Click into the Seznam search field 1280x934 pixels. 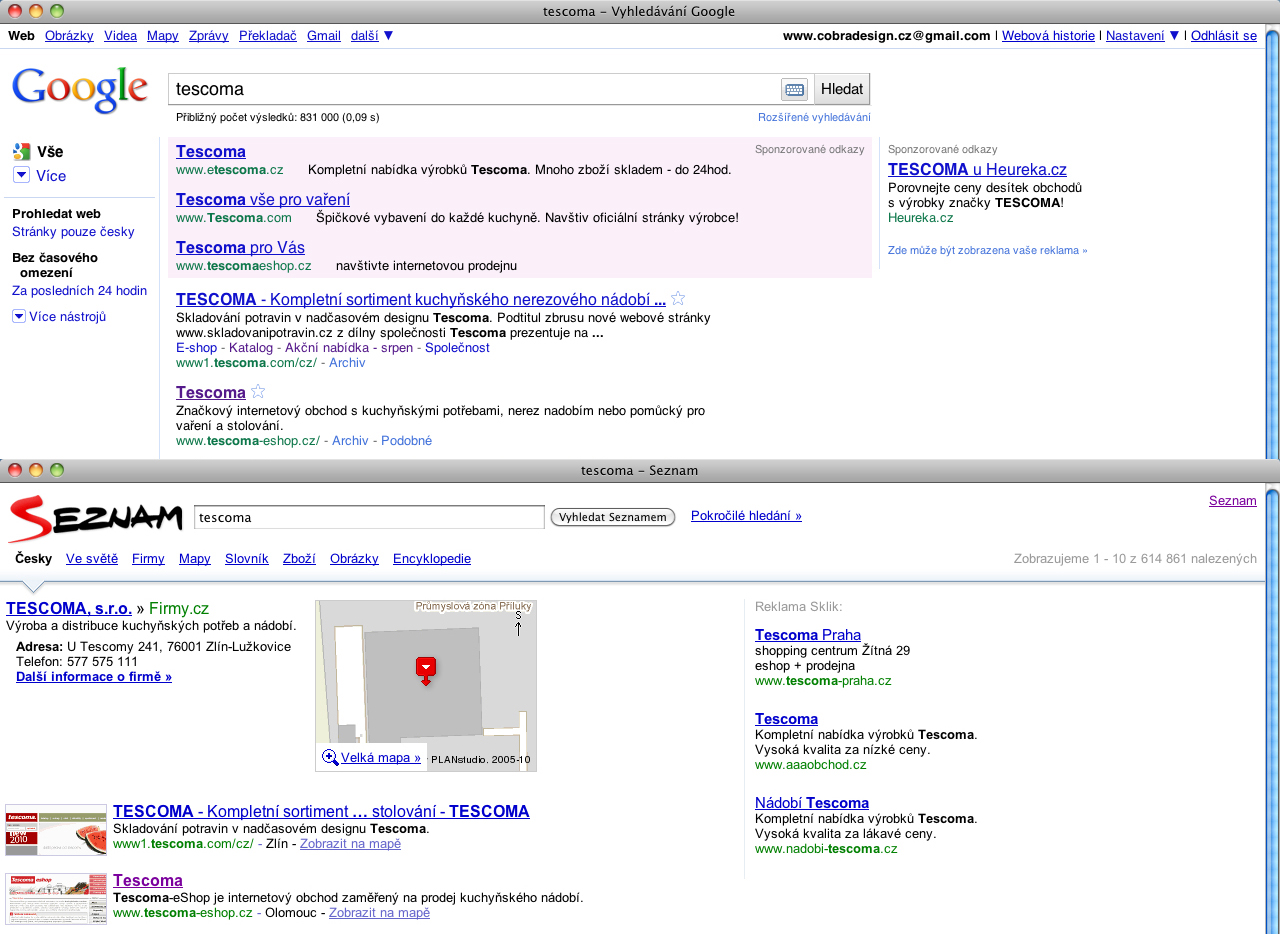tap(369, 517)
